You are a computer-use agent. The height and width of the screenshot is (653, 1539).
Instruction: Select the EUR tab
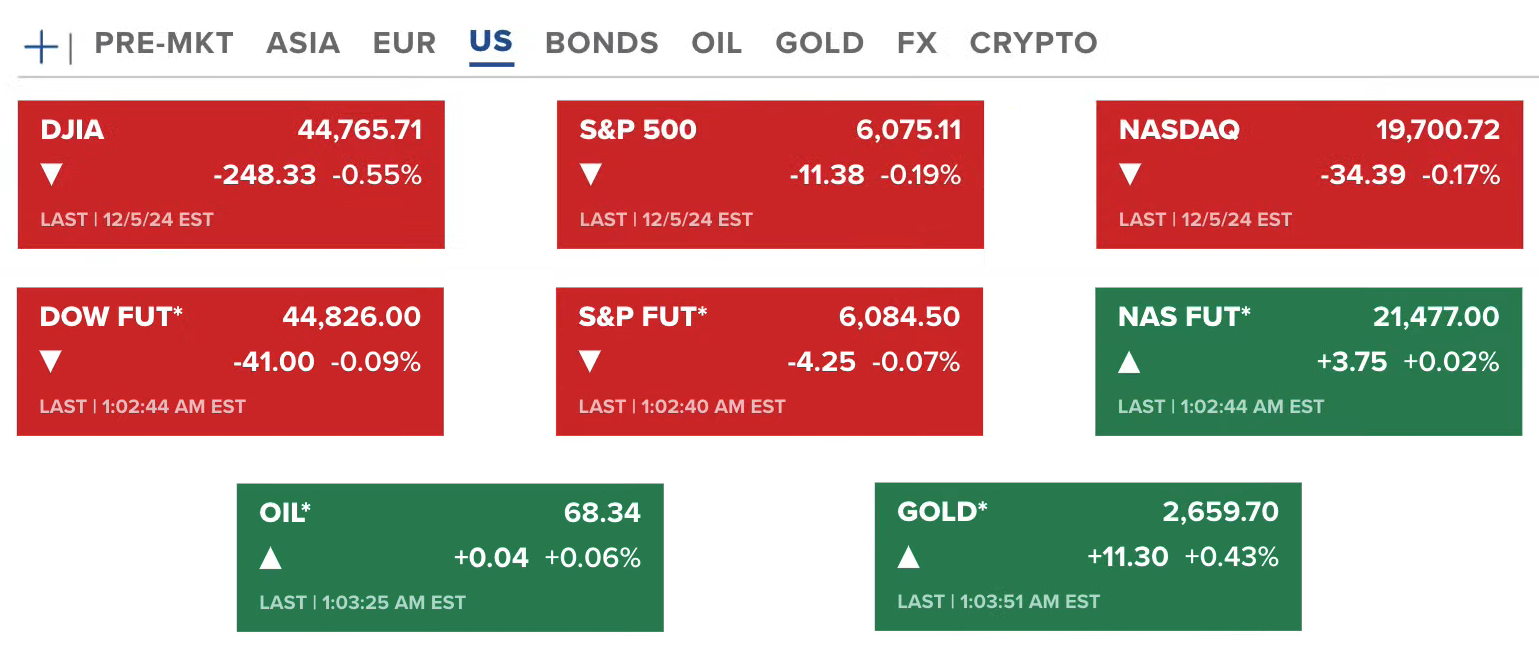(x=404, y=43)
